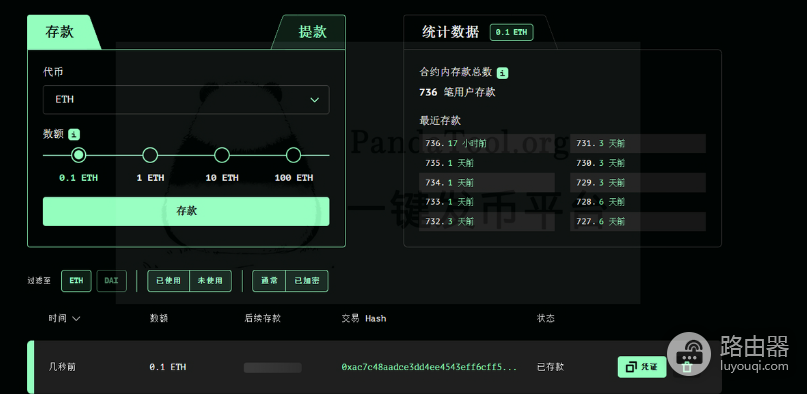Click the 交易 Hash column header
This screenshot has width=807, height=394.
click(x=364, y=318)
